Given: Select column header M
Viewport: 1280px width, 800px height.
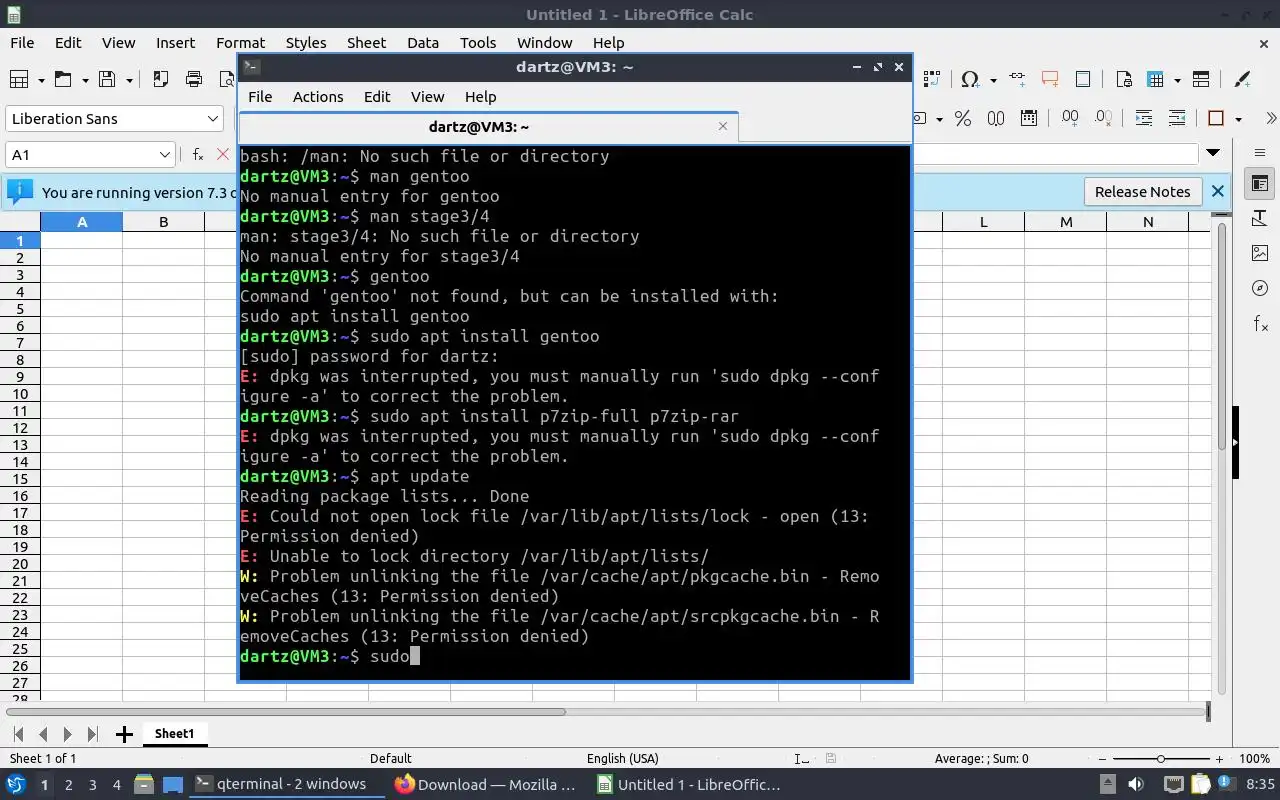Looking at the screenshot, I should (x=1066, y=222).
